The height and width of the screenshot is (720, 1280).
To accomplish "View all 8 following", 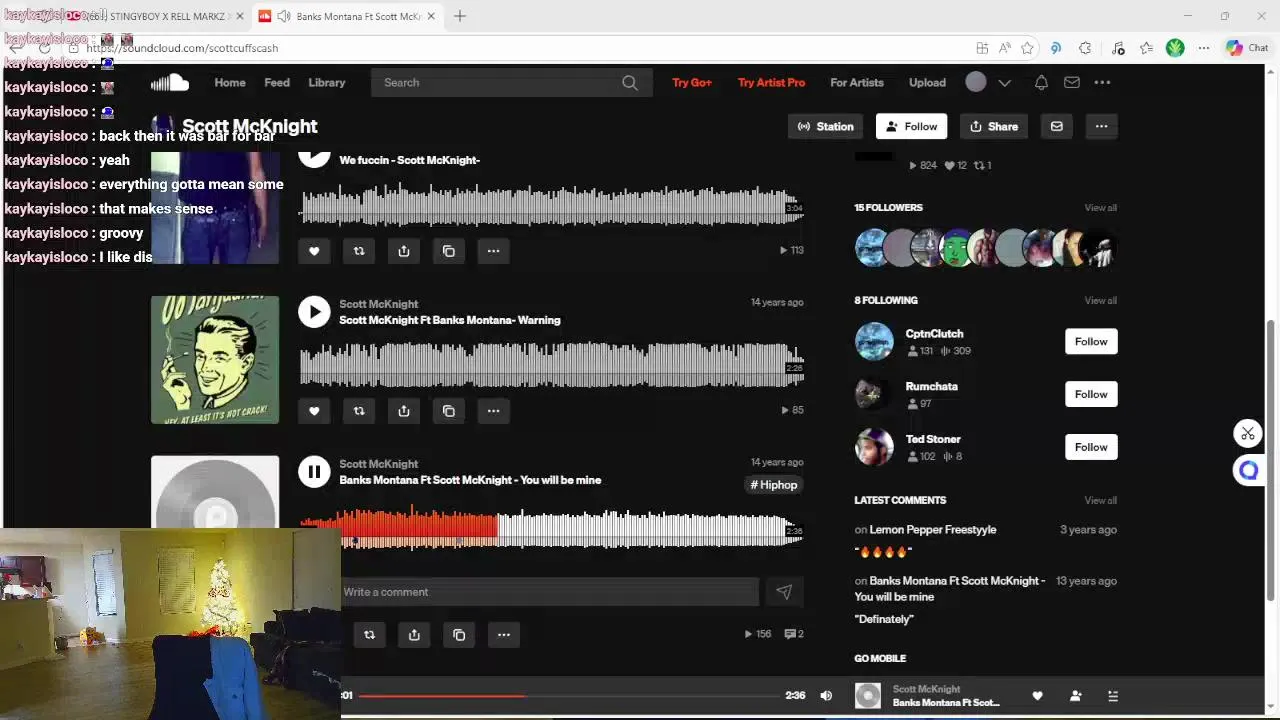I will (1100, 300).
